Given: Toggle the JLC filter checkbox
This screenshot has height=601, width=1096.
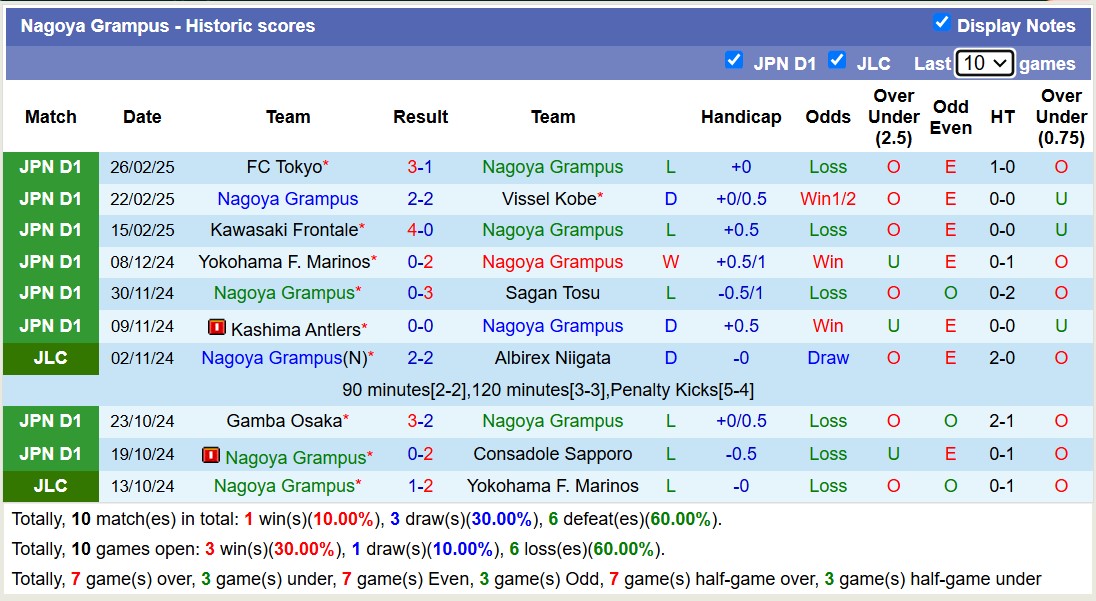Looking at the screenshot, I should click(837, 61).
